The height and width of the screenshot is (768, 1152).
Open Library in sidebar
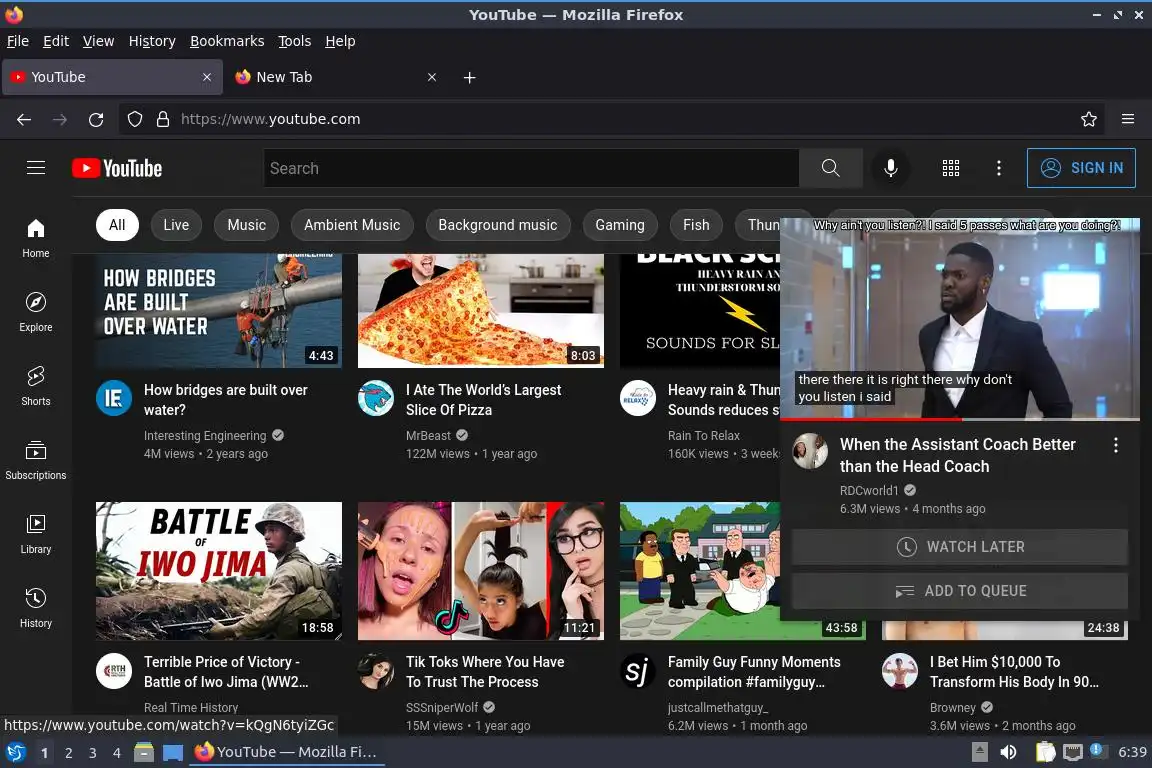point(36,534)
